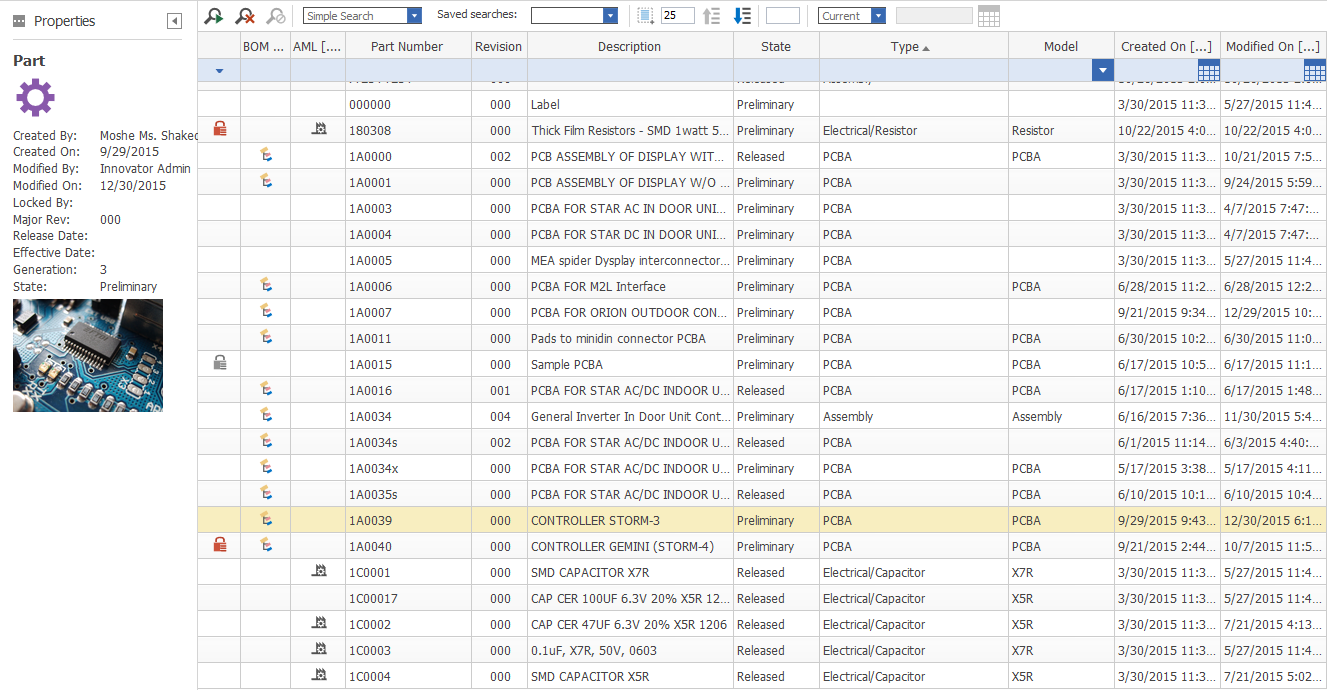Open the Saved searches dropdown
Screen dimensions: 1327x690
pos(610,16)
